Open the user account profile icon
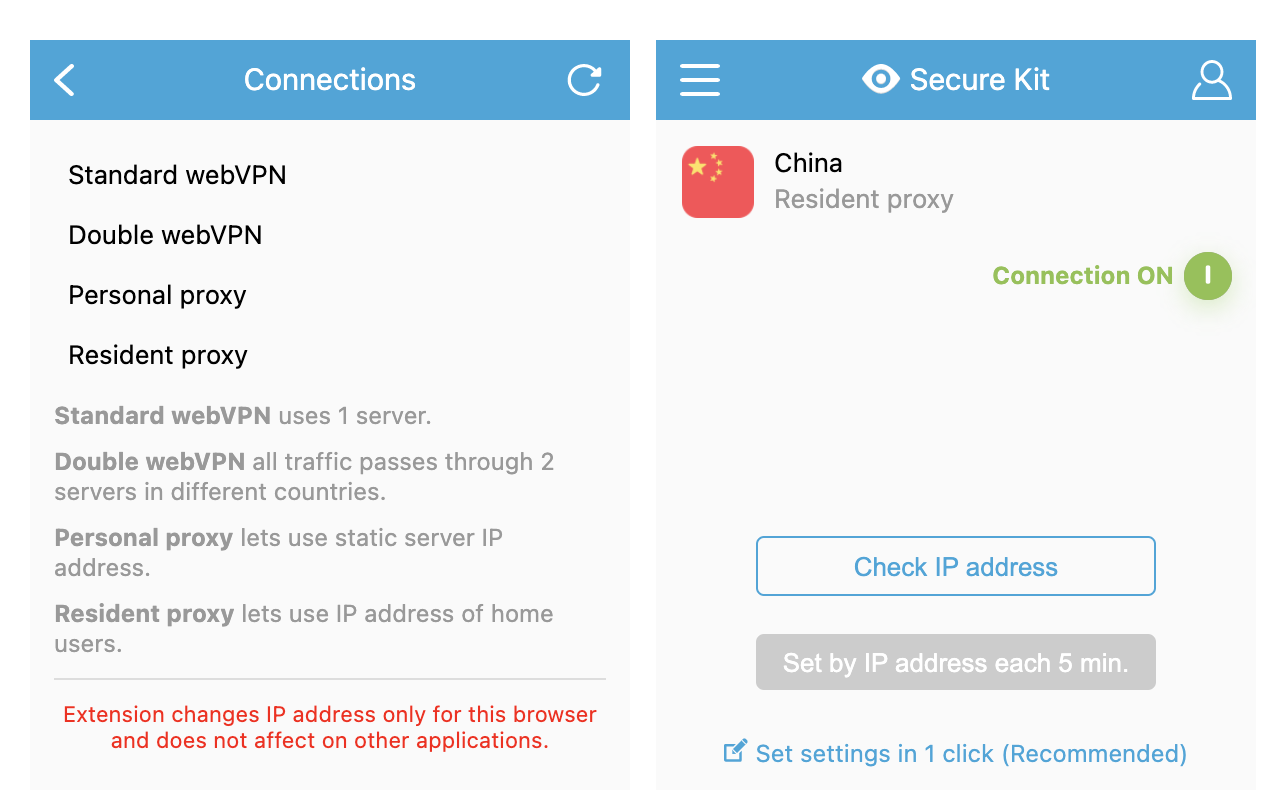Image resolution: width=1280 pixels, height=800 pixels. pos(1212,80)
